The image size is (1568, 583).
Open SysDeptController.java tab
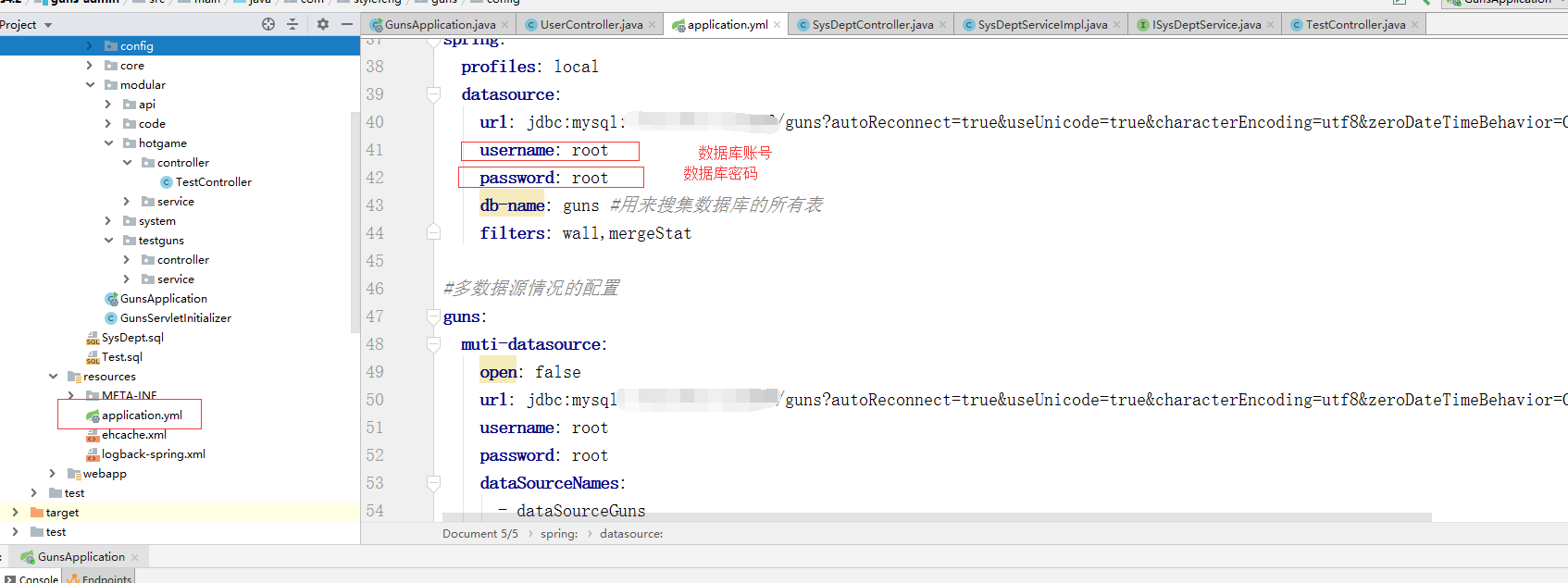(x=873, y=25)
